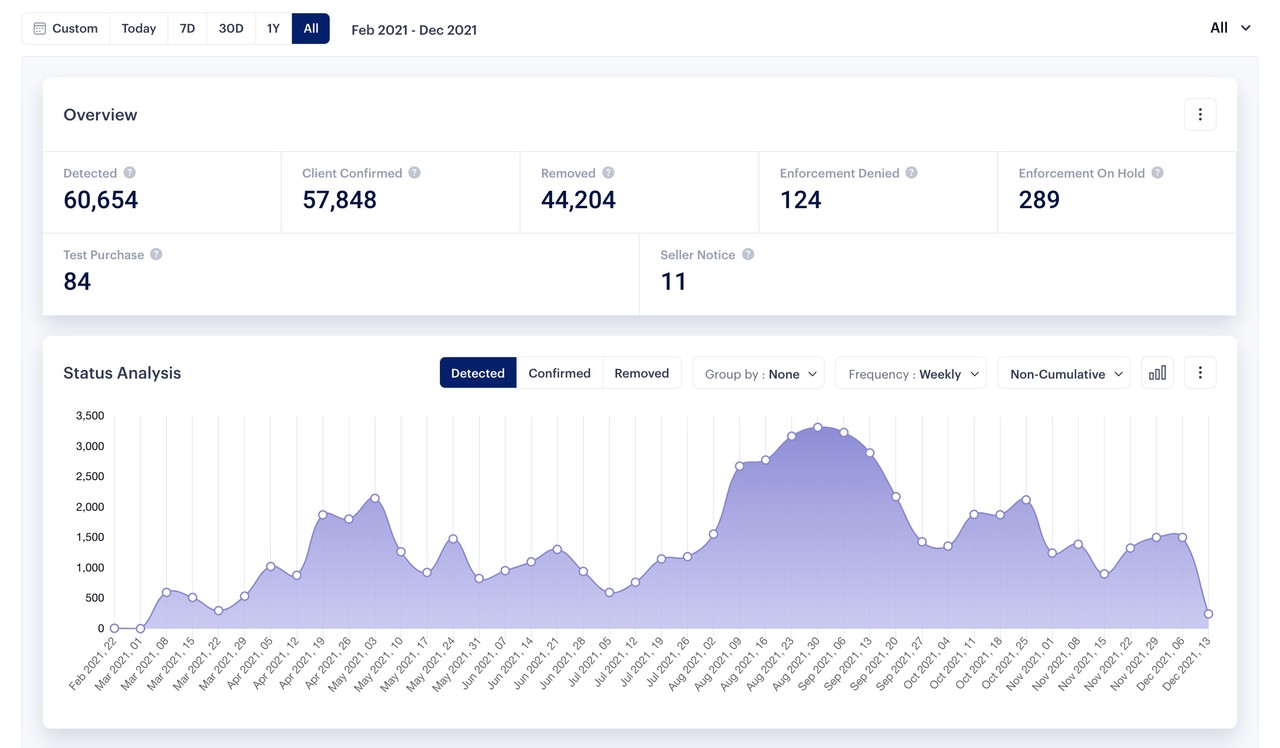
Task: Open the Custom date range picker
Action: 66,29
